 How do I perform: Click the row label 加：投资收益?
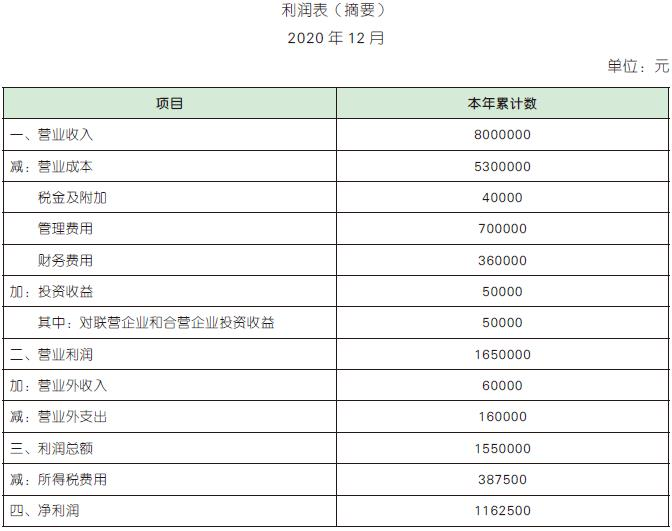[x=51, y=291]
